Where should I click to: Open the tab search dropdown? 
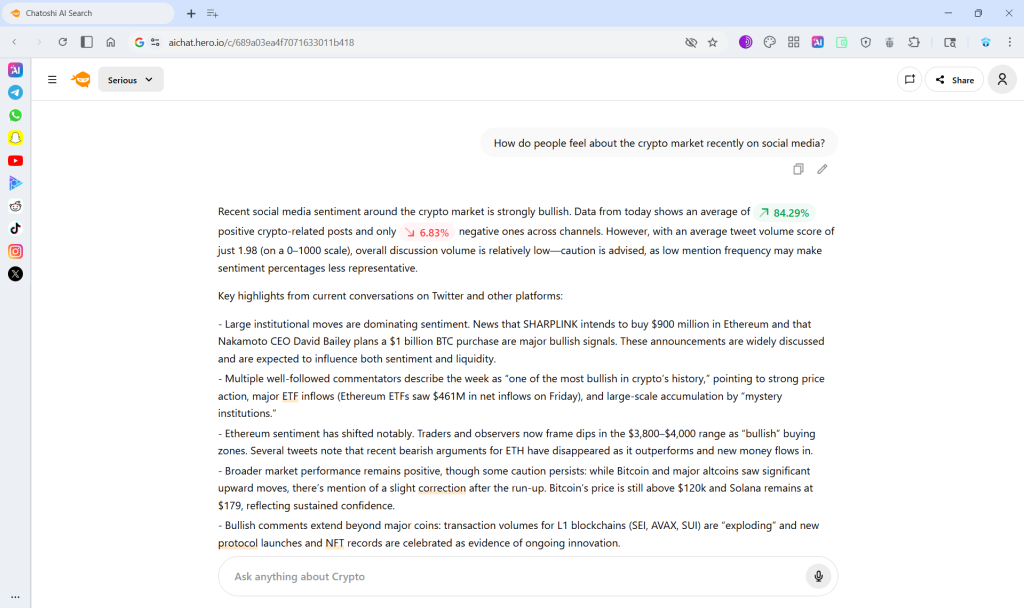[212, 13]
